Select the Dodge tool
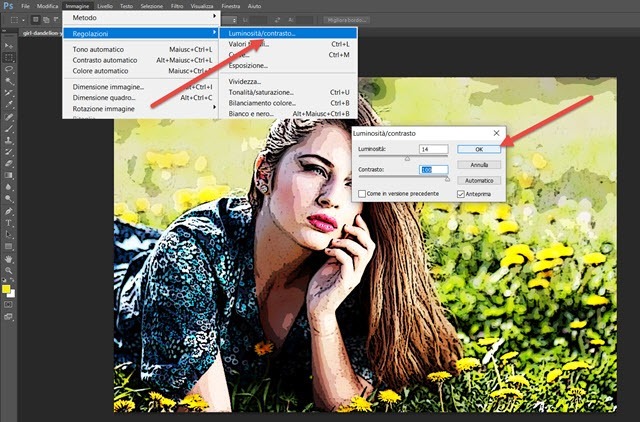The width and height of the screenshot is (640, 422). pyautogui.click(x=9, y=199)
